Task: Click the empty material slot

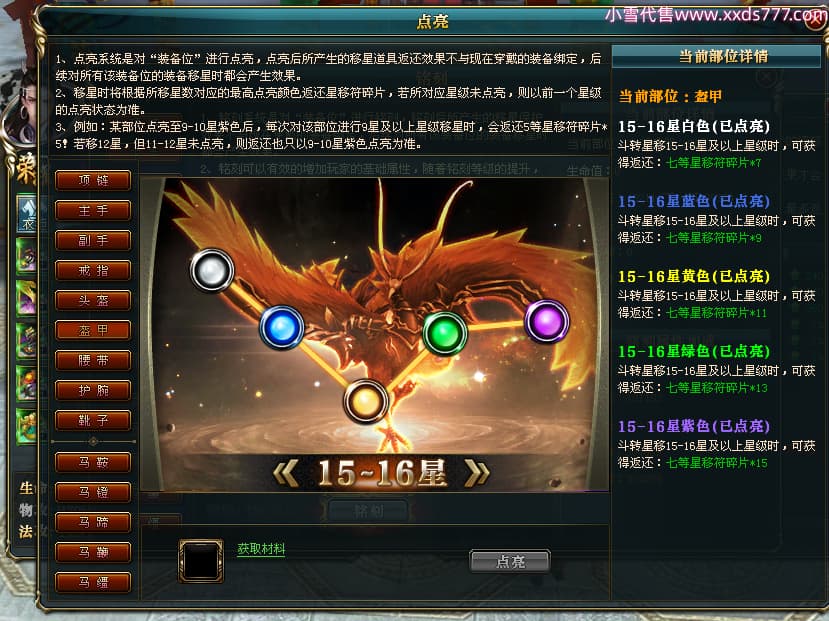Action: coord(201,561)
